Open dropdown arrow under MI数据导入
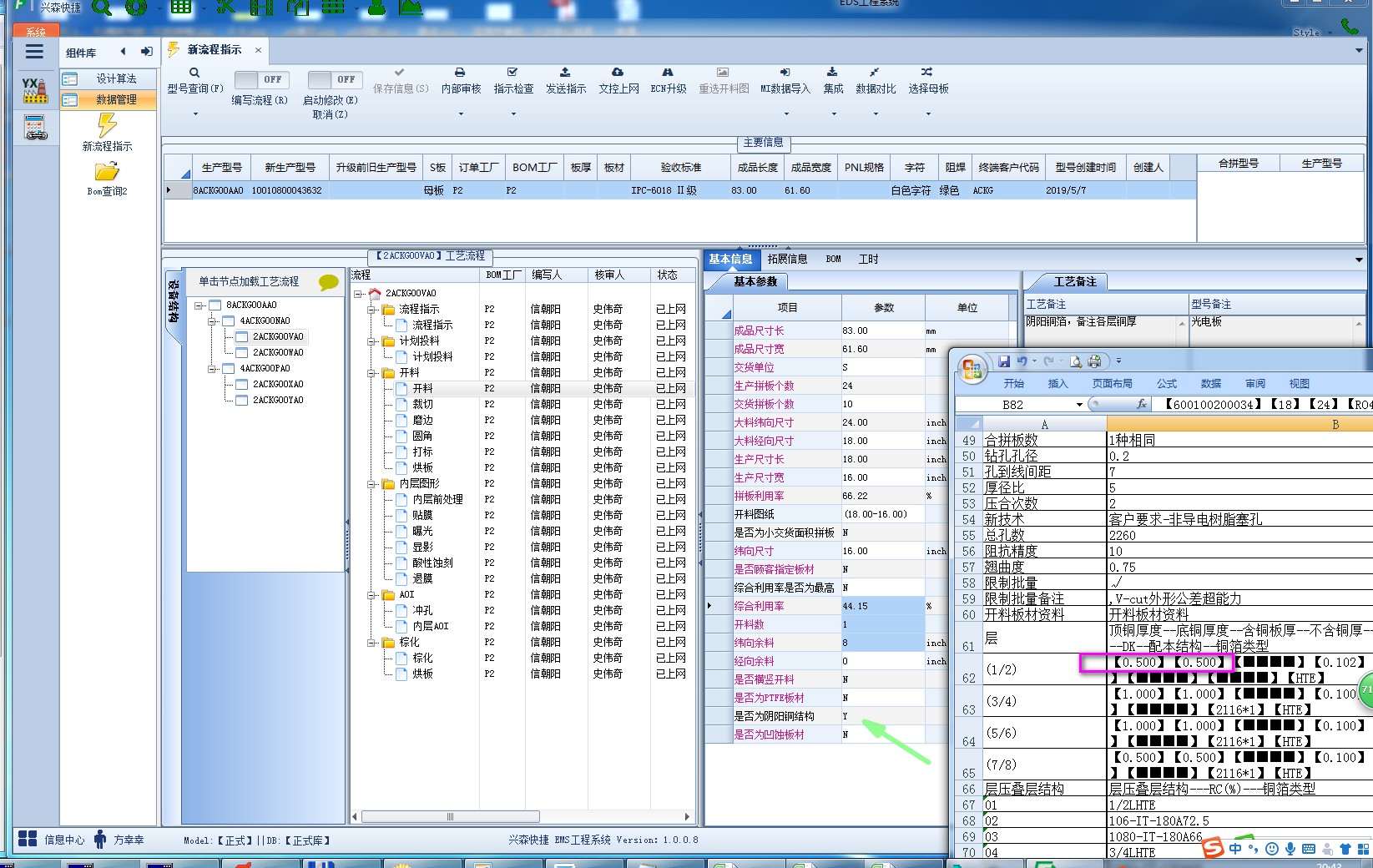Image resolution: width=1373 pixels, height=868 pixels. 785,114
